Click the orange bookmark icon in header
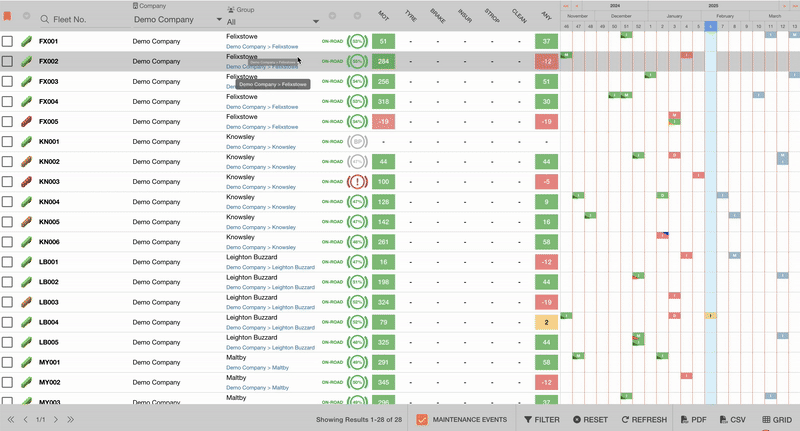800x431 pixels. coord(8,17)
